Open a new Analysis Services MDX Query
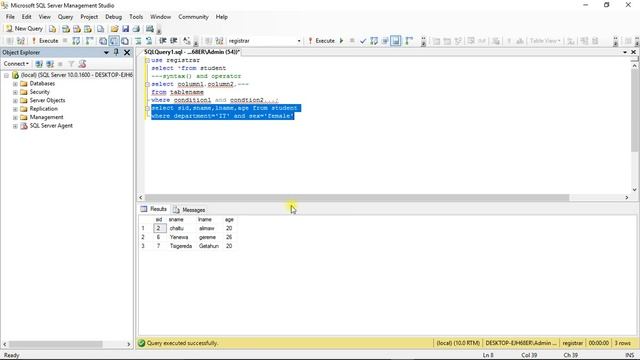Image resolution: width=640 pixels, height=360 pixels. point(66,29)
